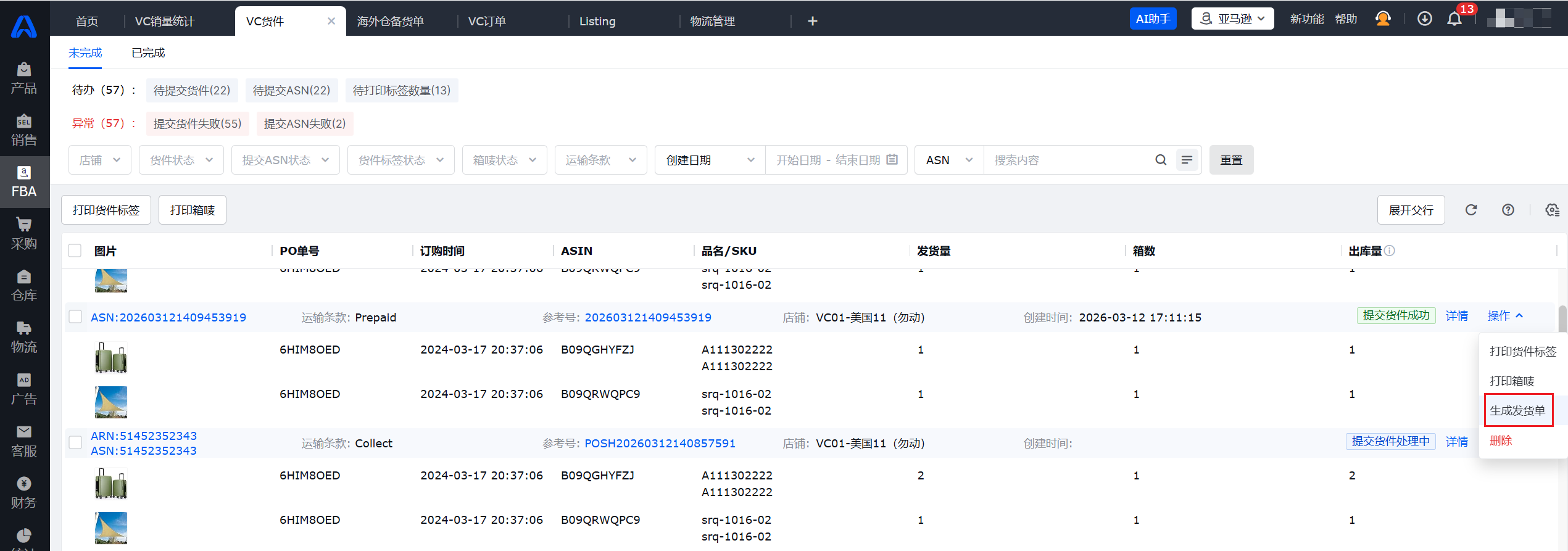Click the customer support headset icon
The width and height of the screenshot is (1568, 551).
click(1383, 19)
